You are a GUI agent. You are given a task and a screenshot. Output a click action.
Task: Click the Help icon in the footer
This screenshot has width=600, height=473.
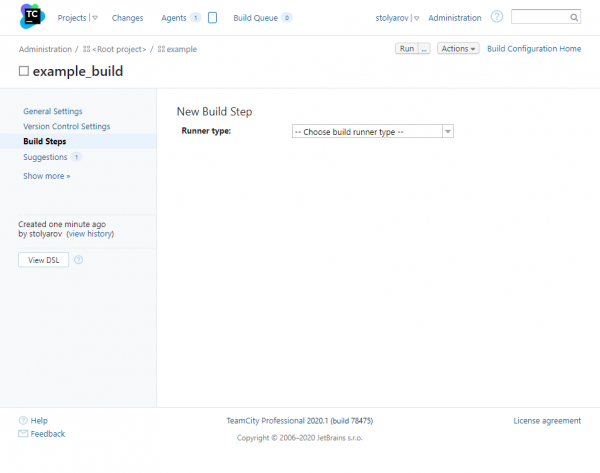click(23, 421)
